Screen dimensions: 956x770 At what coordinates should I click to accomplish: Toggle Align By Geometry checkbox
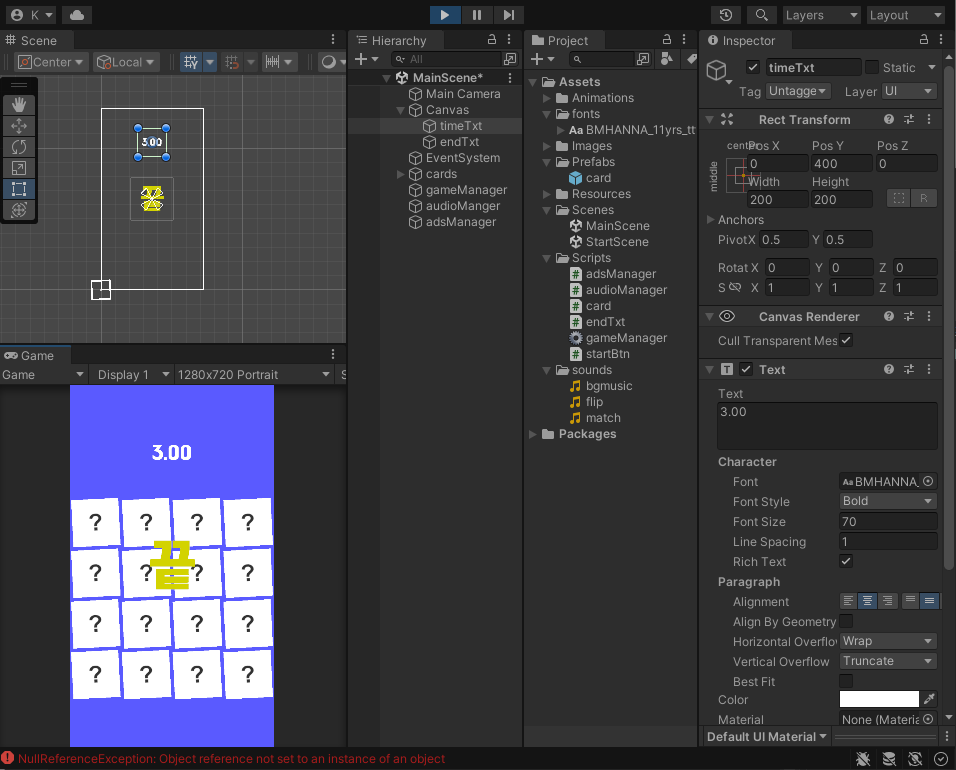pyautogui.click(x=846, y=621)
